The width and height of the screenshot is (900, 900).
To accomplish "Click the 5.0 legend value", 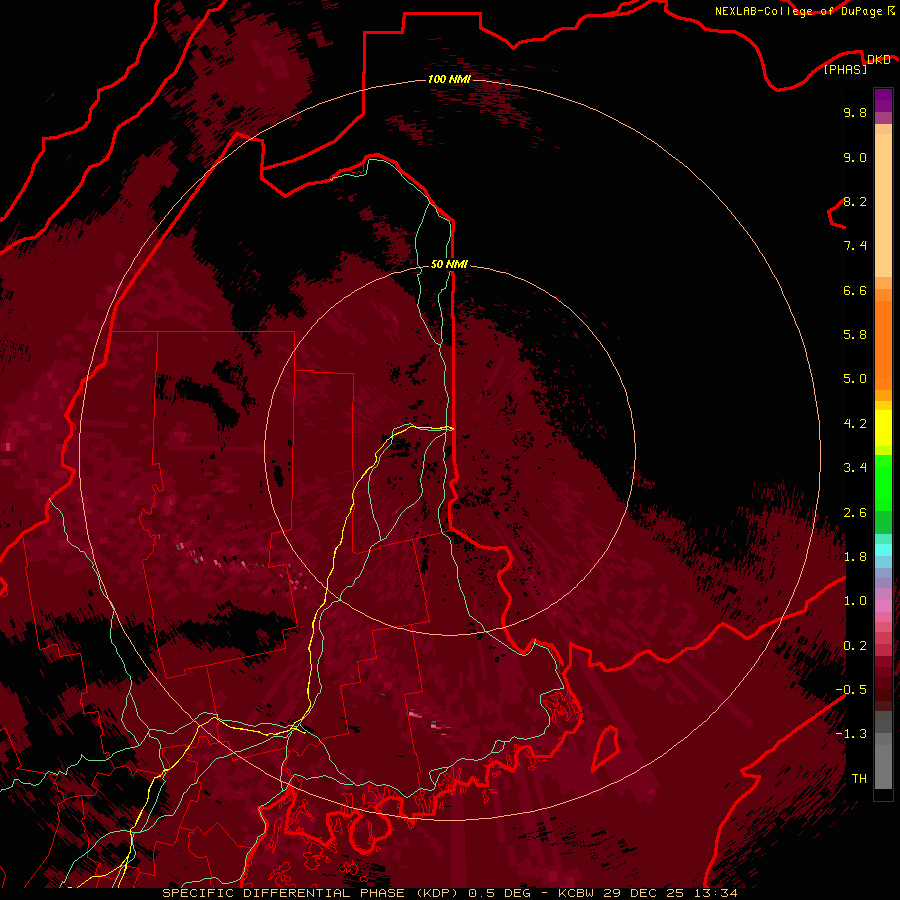I will (855, 379).
